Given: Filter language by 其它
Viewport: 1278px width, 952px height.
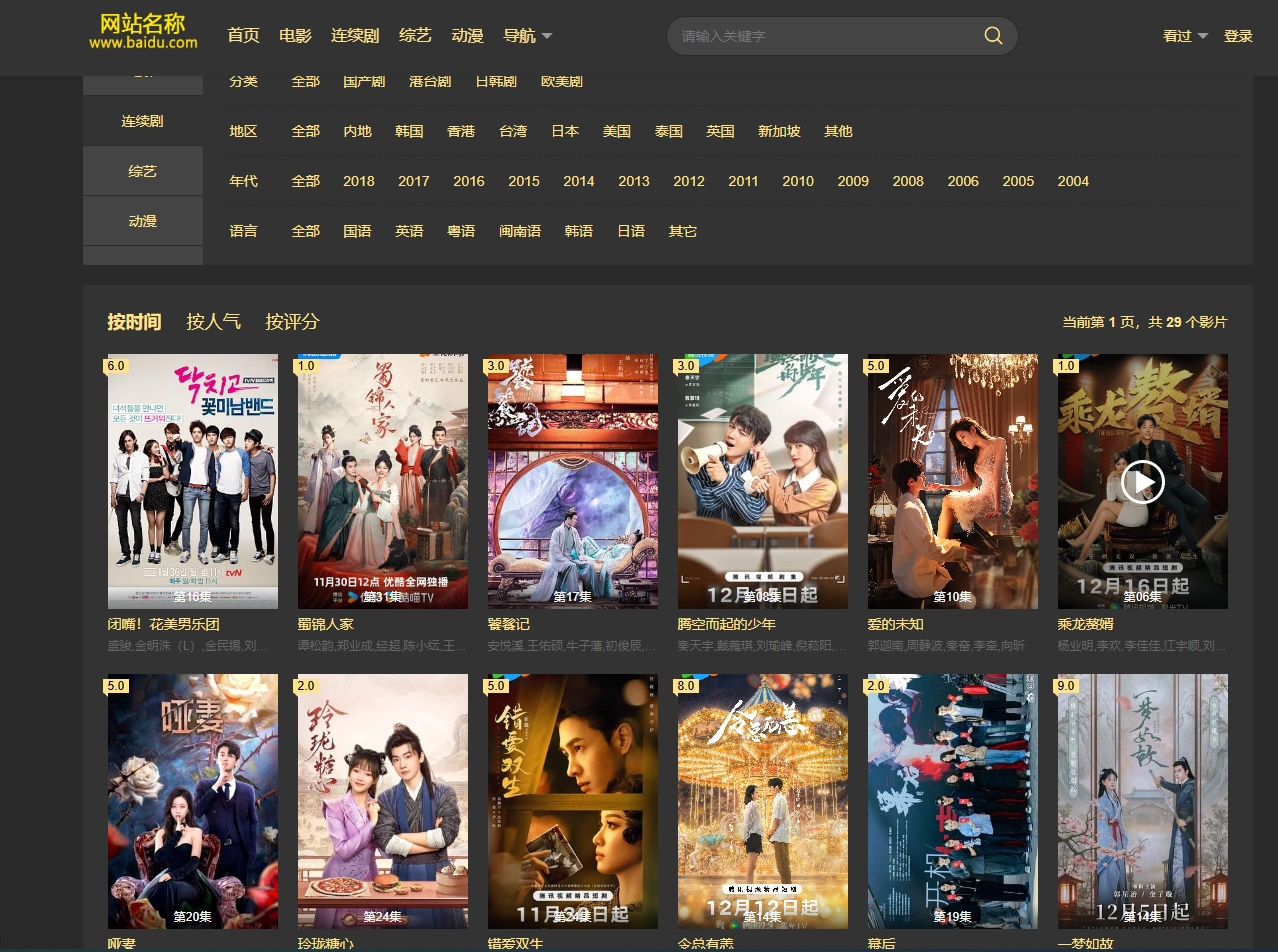Looking at the screenshot, I should point(683,231).
